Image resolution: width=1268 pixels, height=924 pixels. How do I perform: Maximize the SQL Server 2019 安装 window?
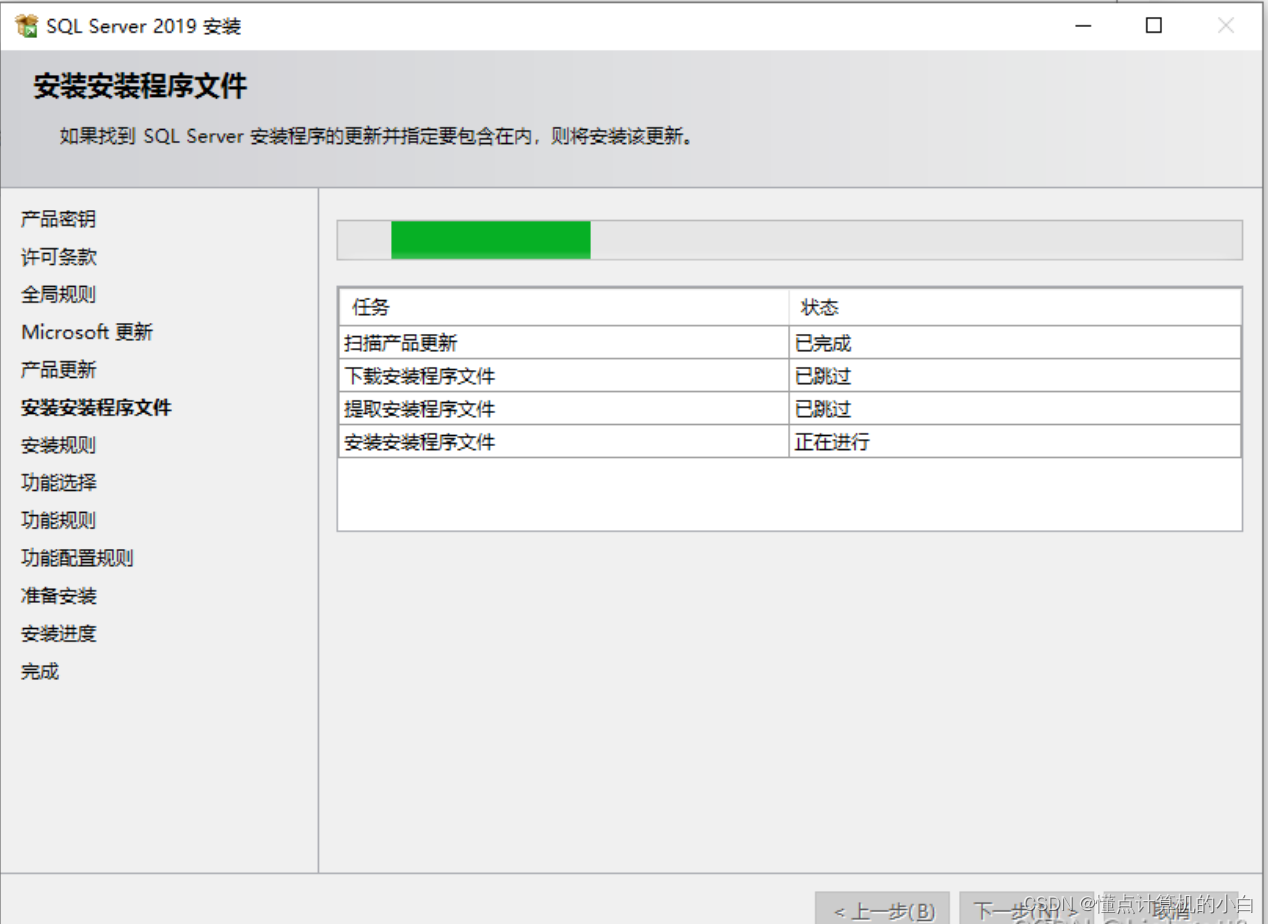coord(1153,26)
